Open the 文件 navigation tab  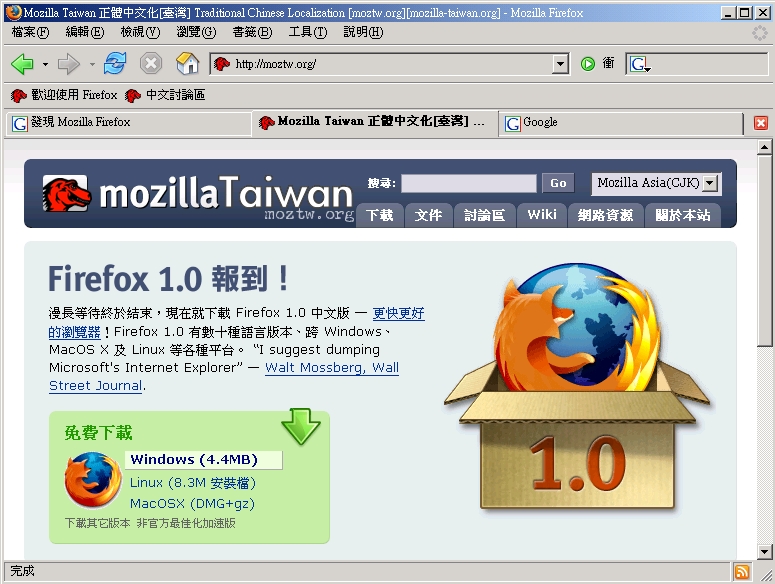coord(429,215)
